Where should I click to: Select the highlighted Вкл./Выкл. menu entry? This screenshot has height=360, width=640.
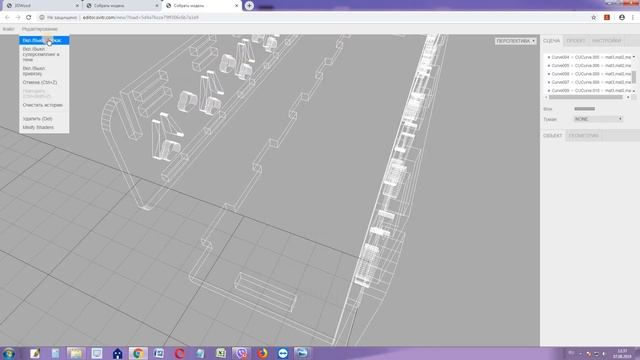tap(44, 40)
